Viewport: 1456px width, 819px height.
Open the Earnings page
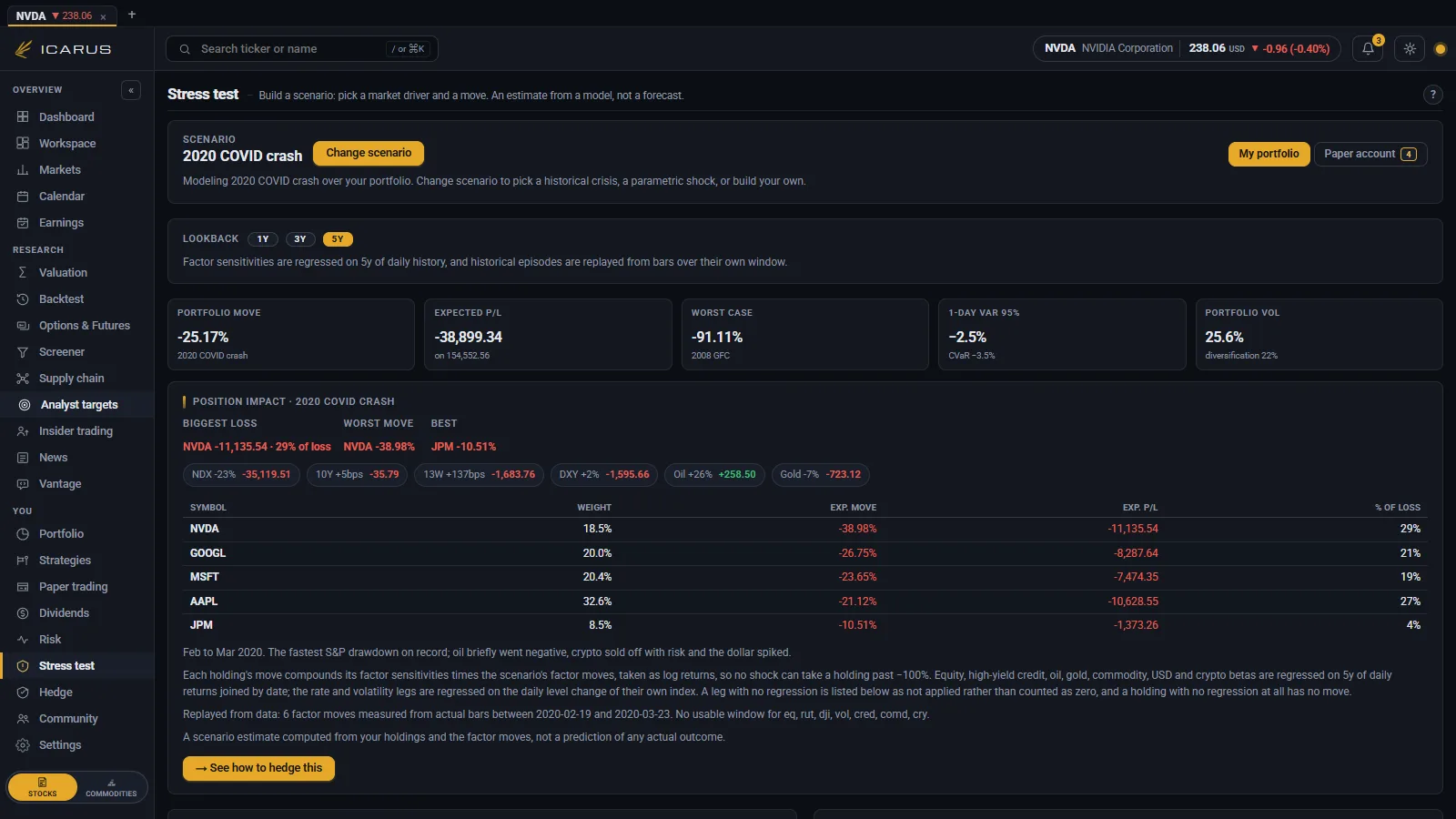(x=76, y=222)
